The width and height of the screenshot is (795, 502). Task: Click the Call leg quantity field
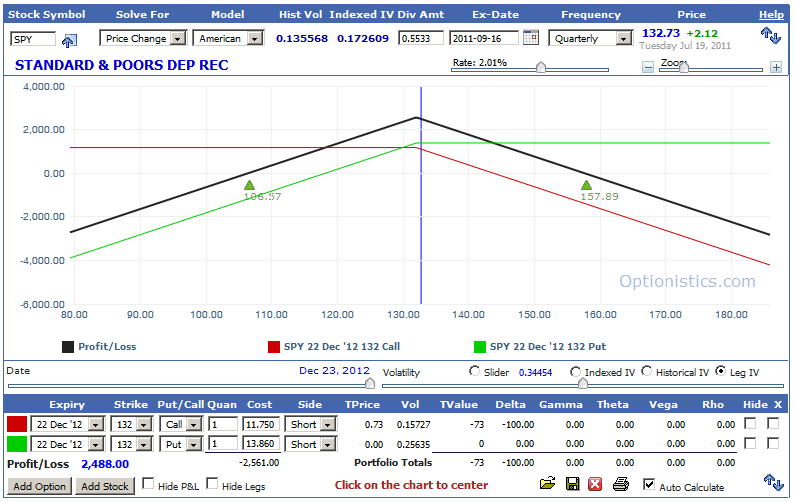224,424
